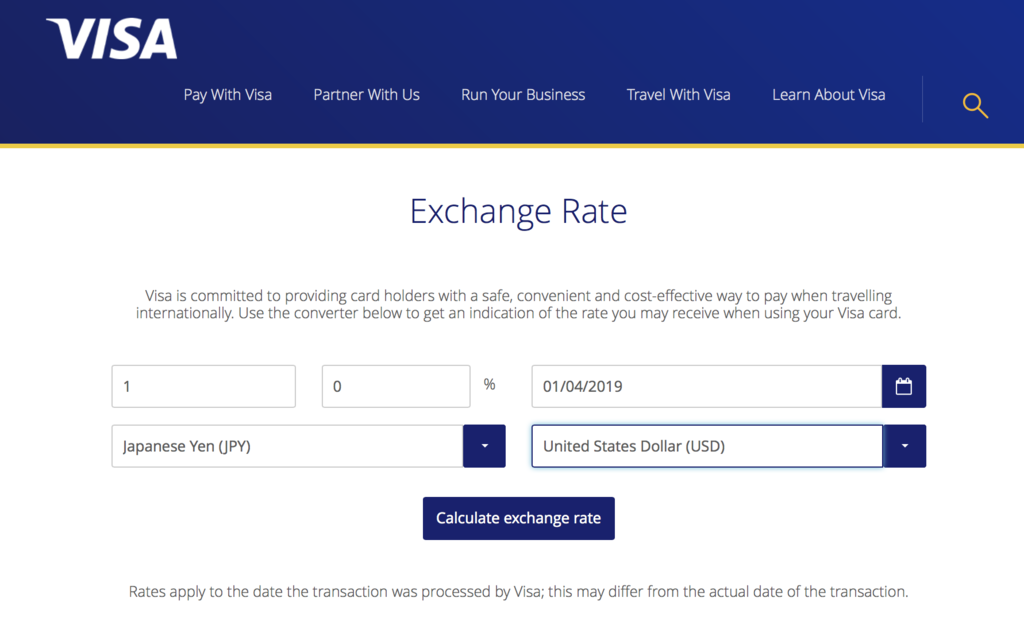Open Partner With Us menu
The width and height of the screenshot is (1024, 617).
pyautogui.click(x=366, y=95)
